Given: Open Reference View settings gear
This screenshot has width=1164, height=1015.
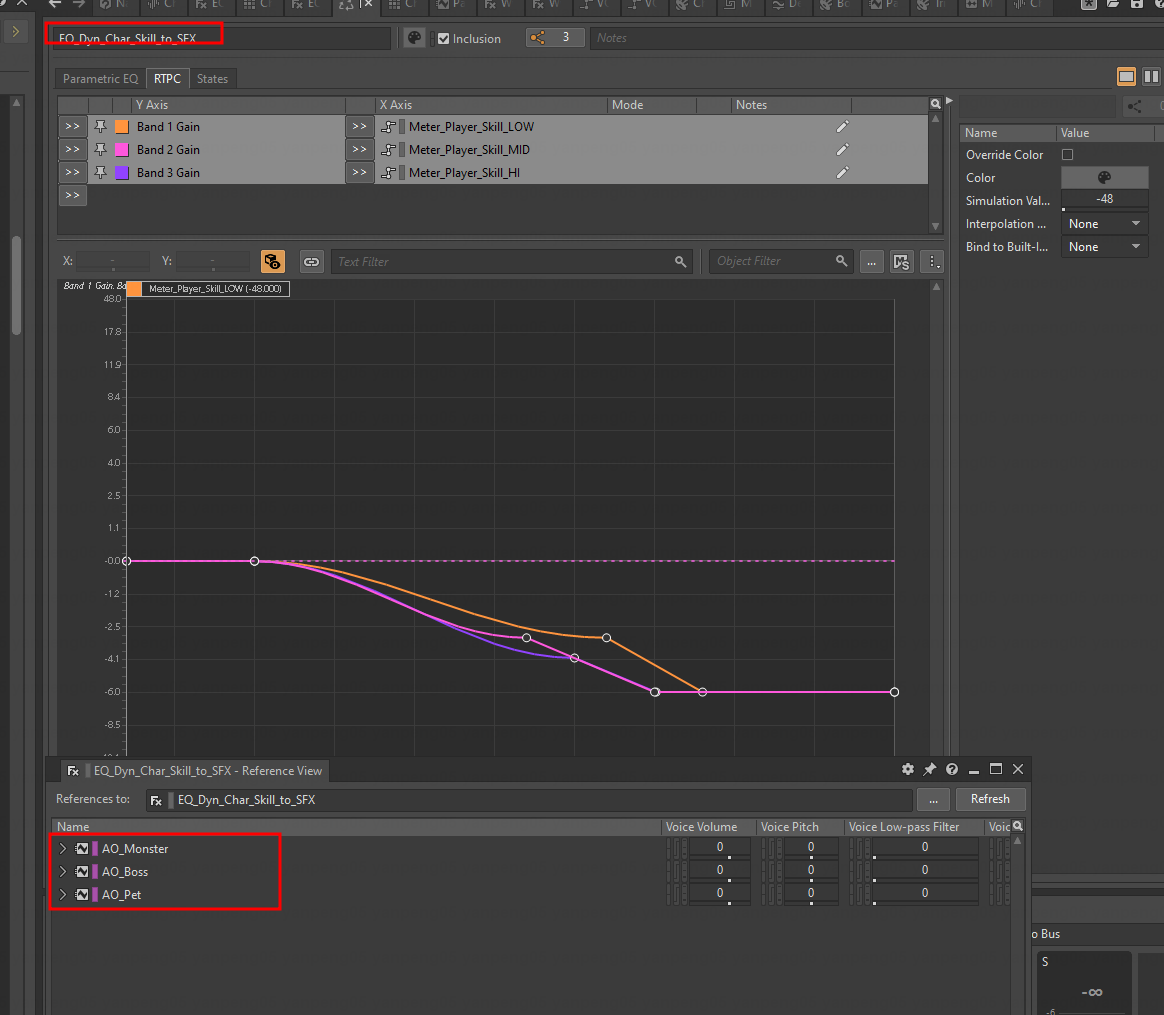Looking at the screenshot, I should point(907,769).
